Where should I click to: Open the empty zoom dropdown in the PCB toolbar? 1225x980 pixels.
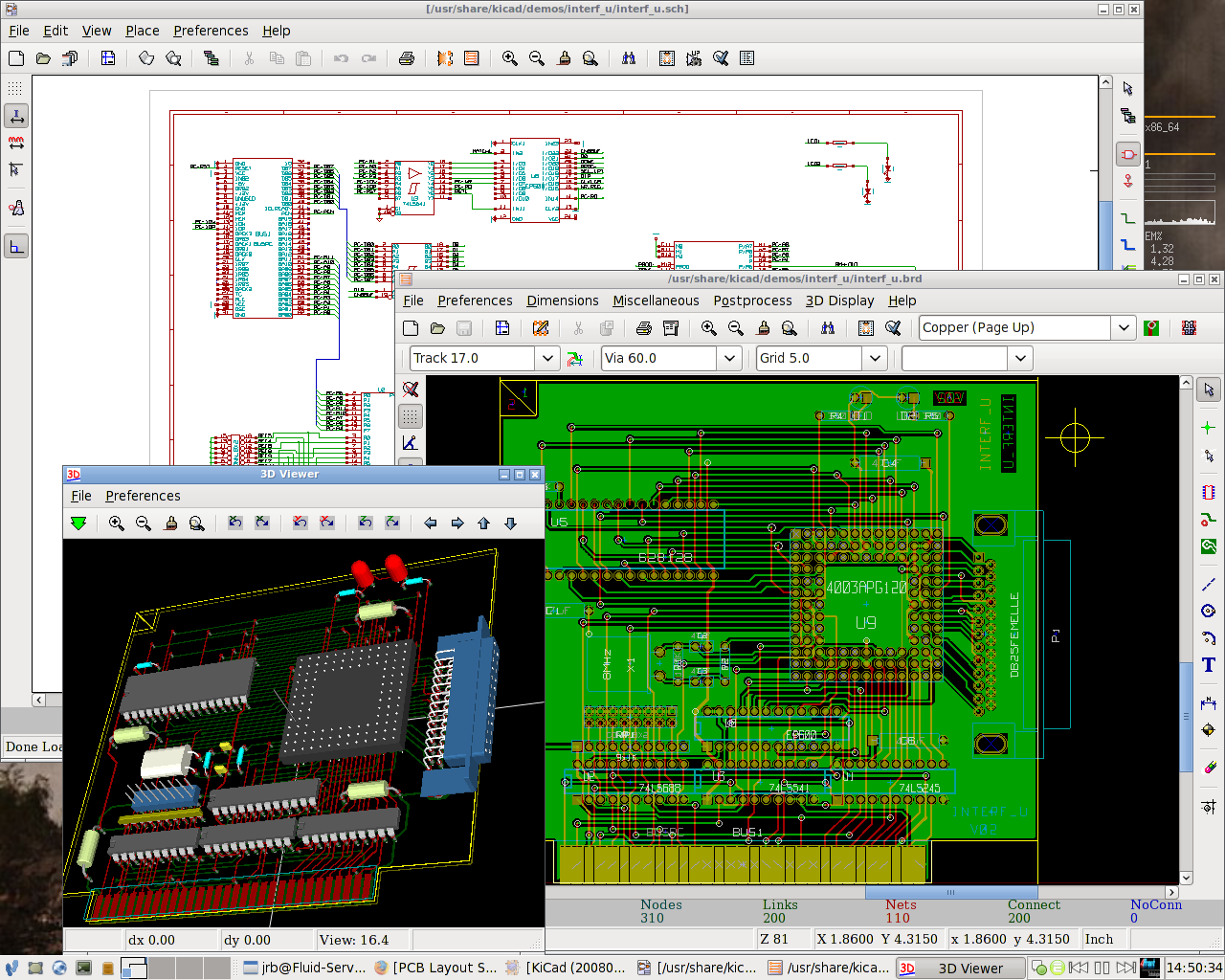coord(1020,359)
